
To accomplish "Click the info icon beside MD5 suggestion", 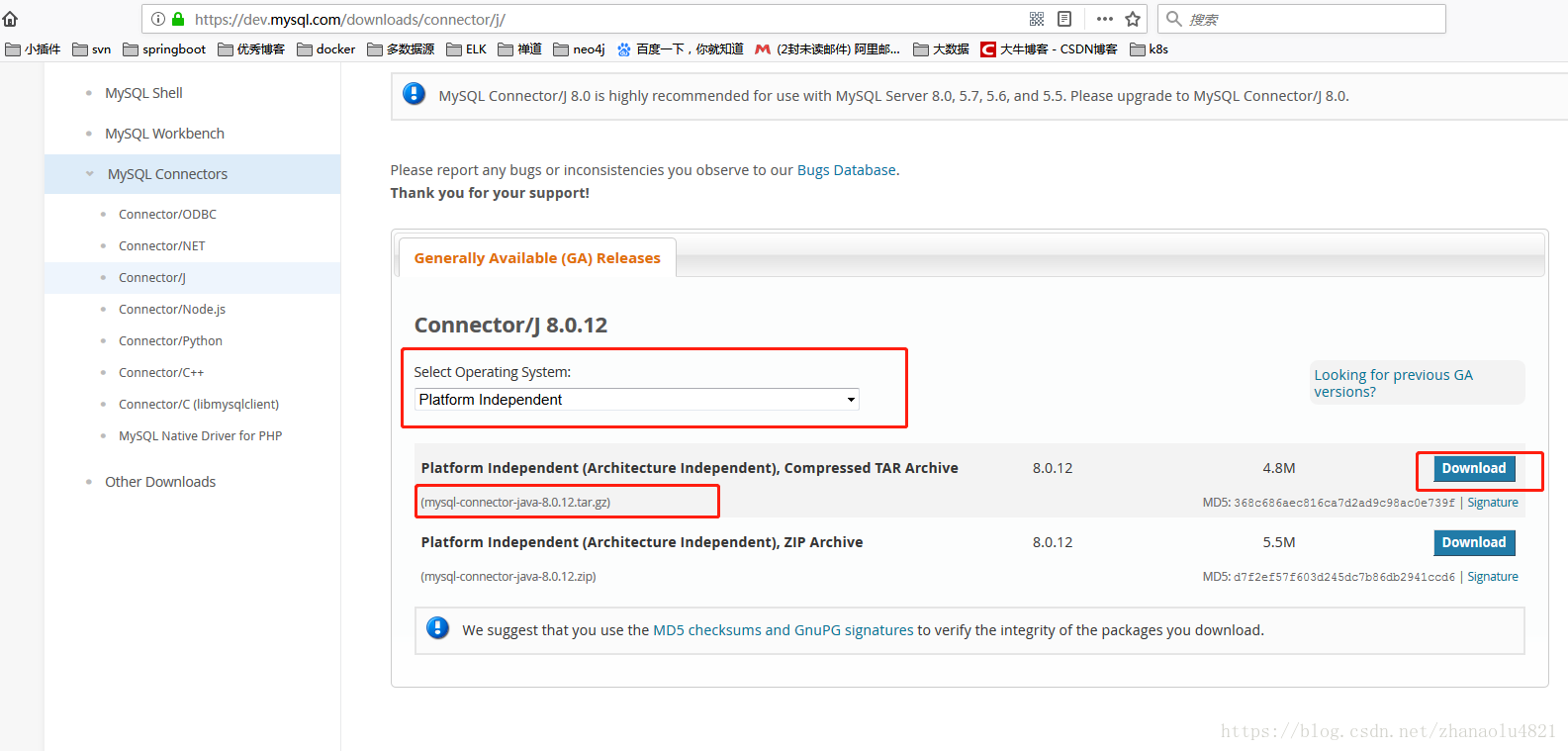I will [x=437, y=628].
